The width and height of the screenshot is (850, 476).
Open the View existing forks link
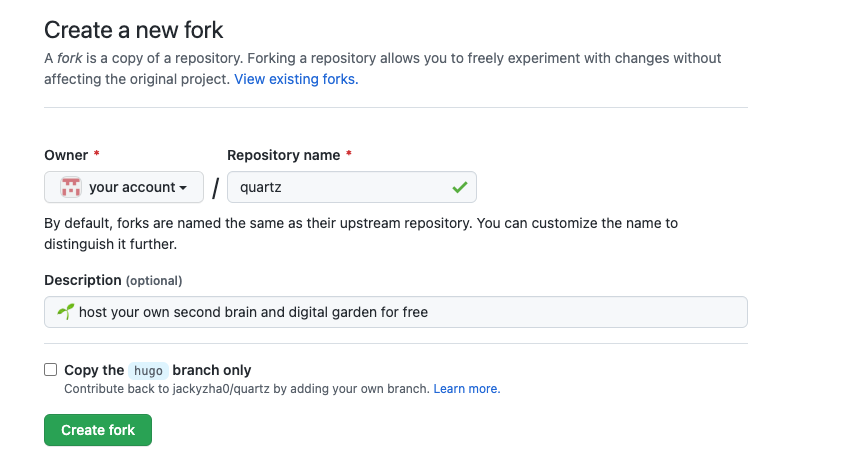295,78
